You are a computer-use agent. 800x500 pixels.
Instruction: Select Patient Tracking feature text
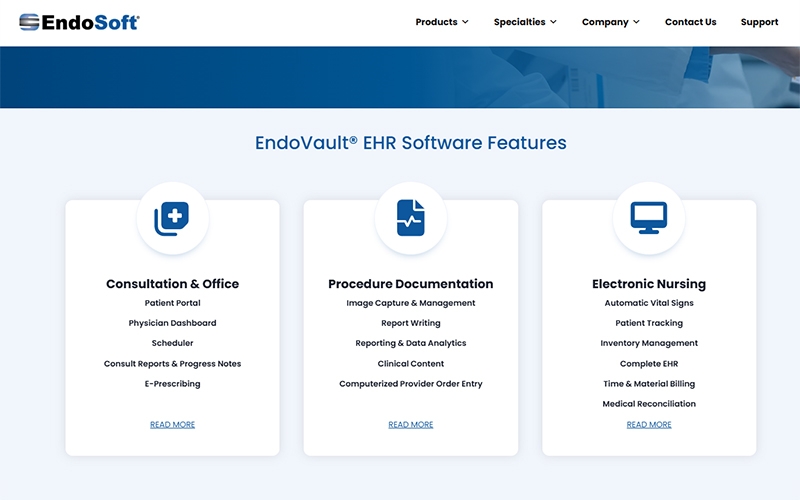point(649,323)
